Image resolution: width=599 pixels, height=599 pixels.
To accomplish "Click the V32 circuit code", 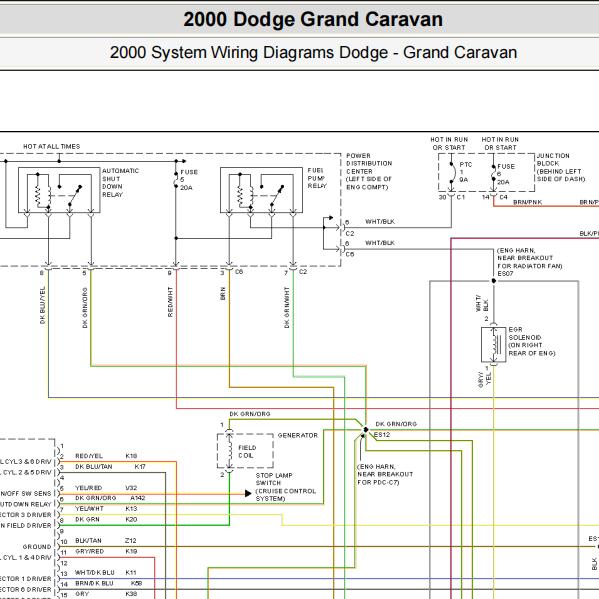I will pyautogui.click(x=131, y=488).
